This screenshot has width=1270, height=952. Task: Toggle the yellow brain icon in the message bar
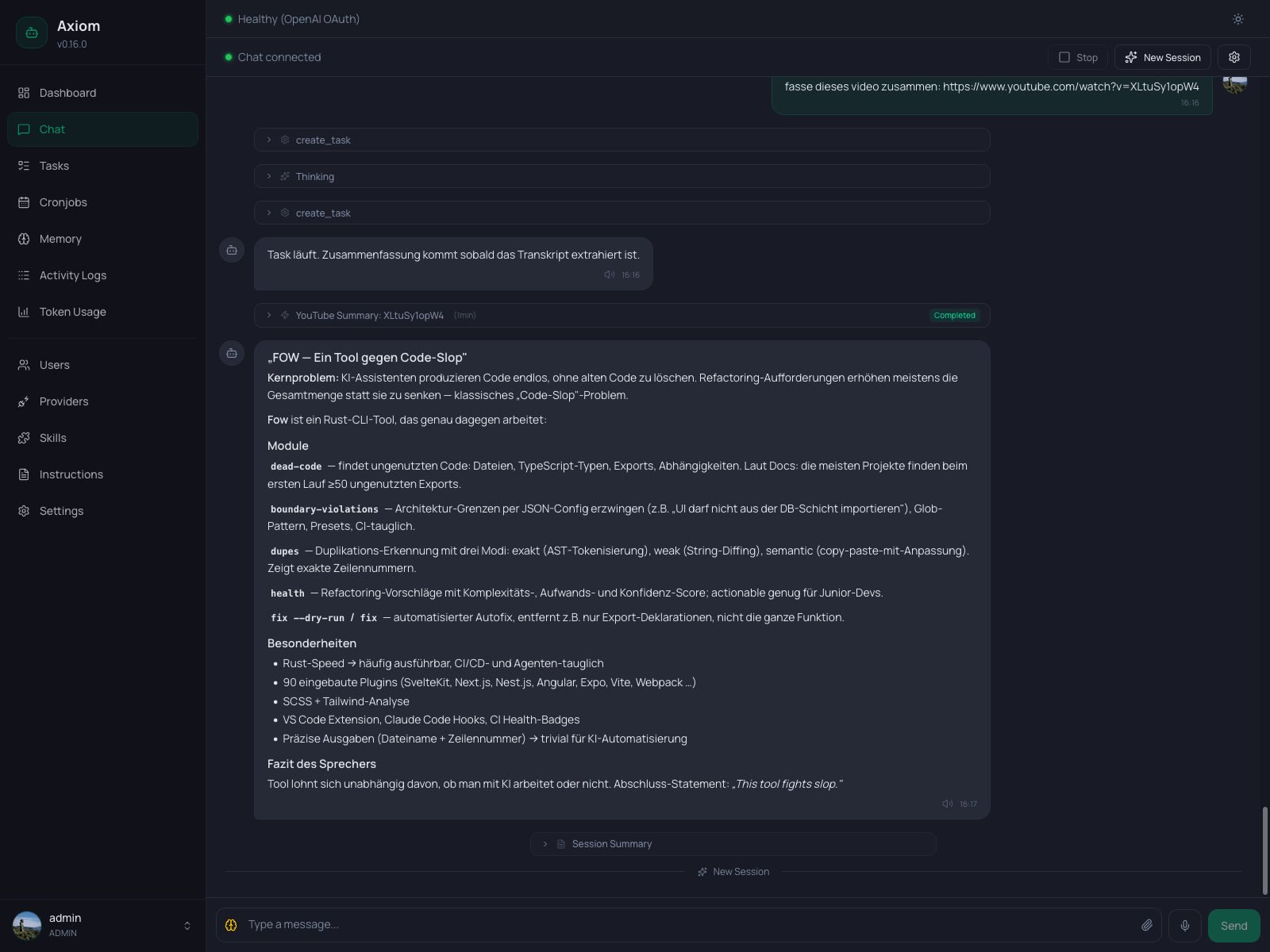click(231, 925)
